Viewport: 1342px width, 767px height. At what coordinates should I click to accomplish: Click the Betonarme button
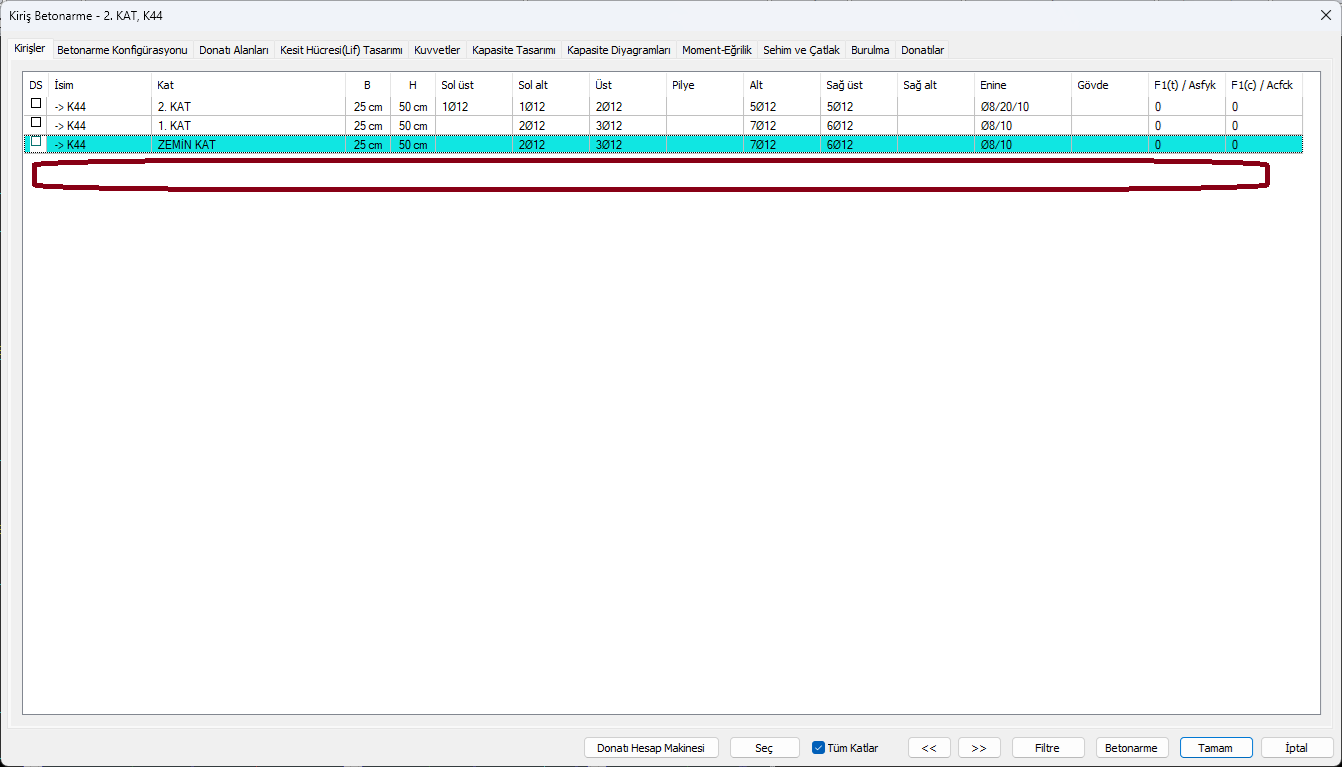pyautogui.click(x=1133, y=748)
